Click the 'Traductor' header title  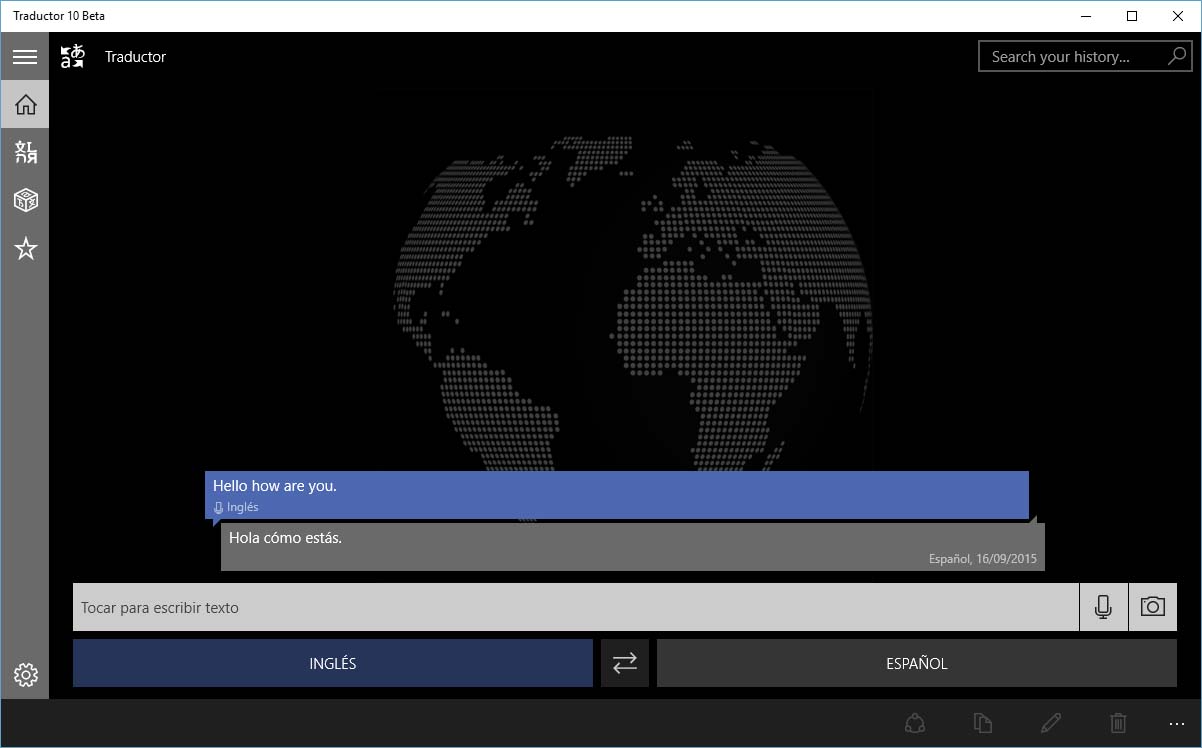pyautogui.click(x=136, y=57)
